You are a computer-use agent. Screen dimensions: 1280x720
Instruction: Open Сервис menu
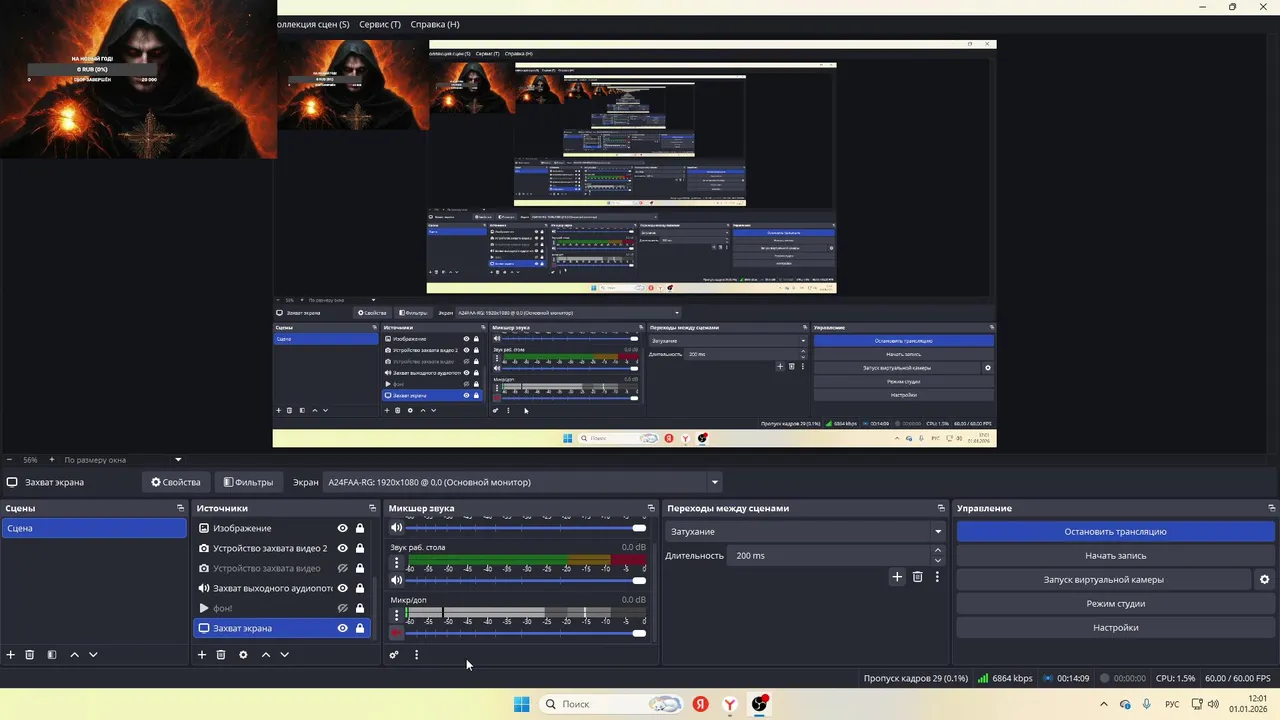(x=380, y=24)
